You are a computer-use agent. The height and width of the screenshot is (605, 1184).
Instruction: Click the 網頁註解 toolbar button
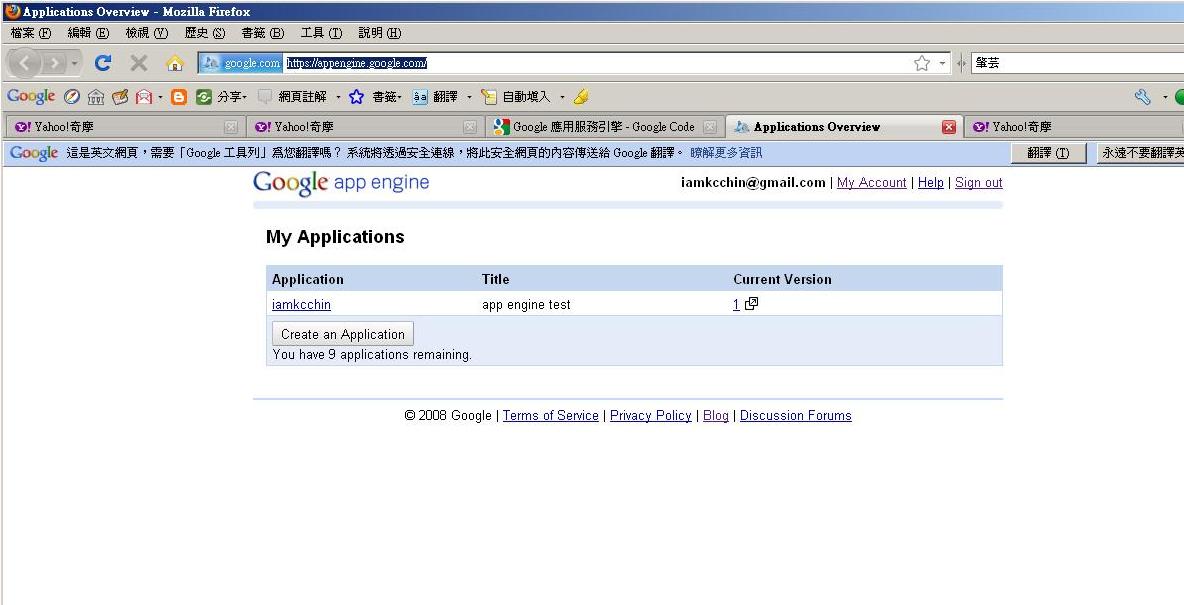coord(293,97)
